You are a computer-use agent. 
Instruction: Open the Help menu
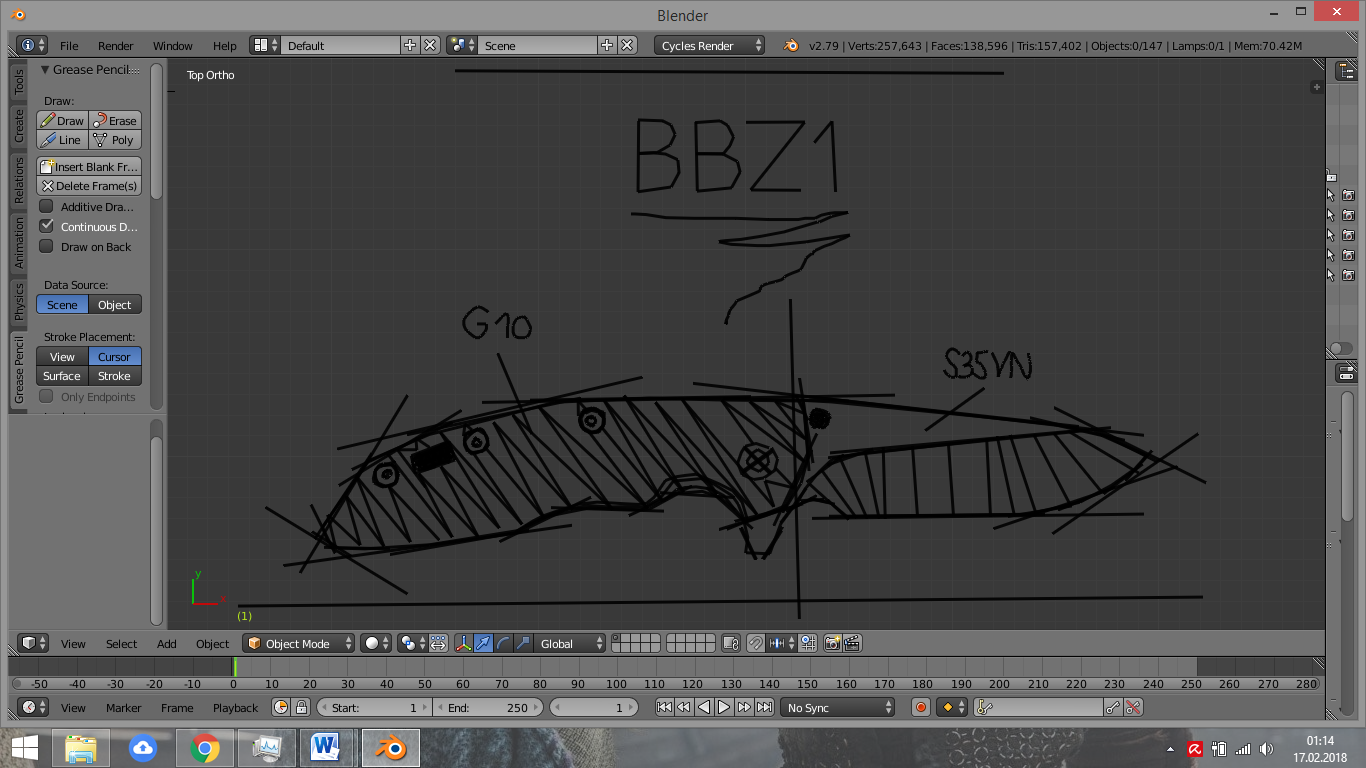225,46
